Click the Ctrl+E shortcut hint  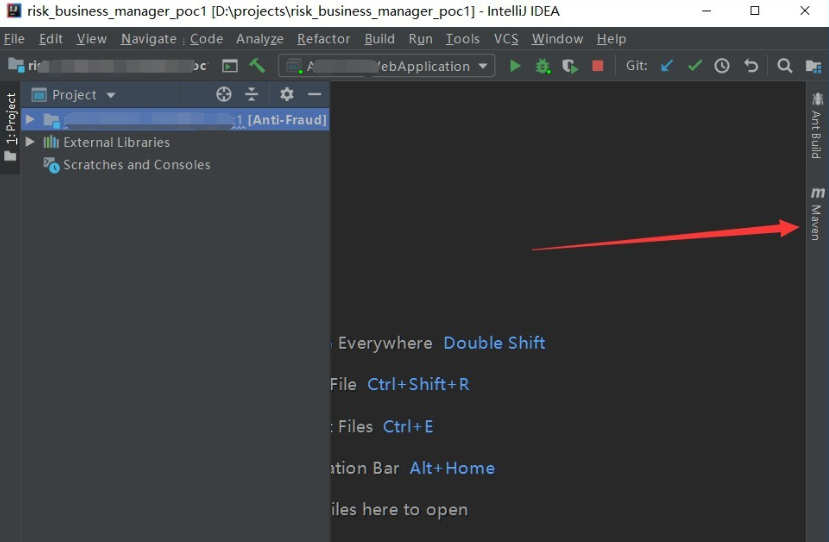(408, 426)
